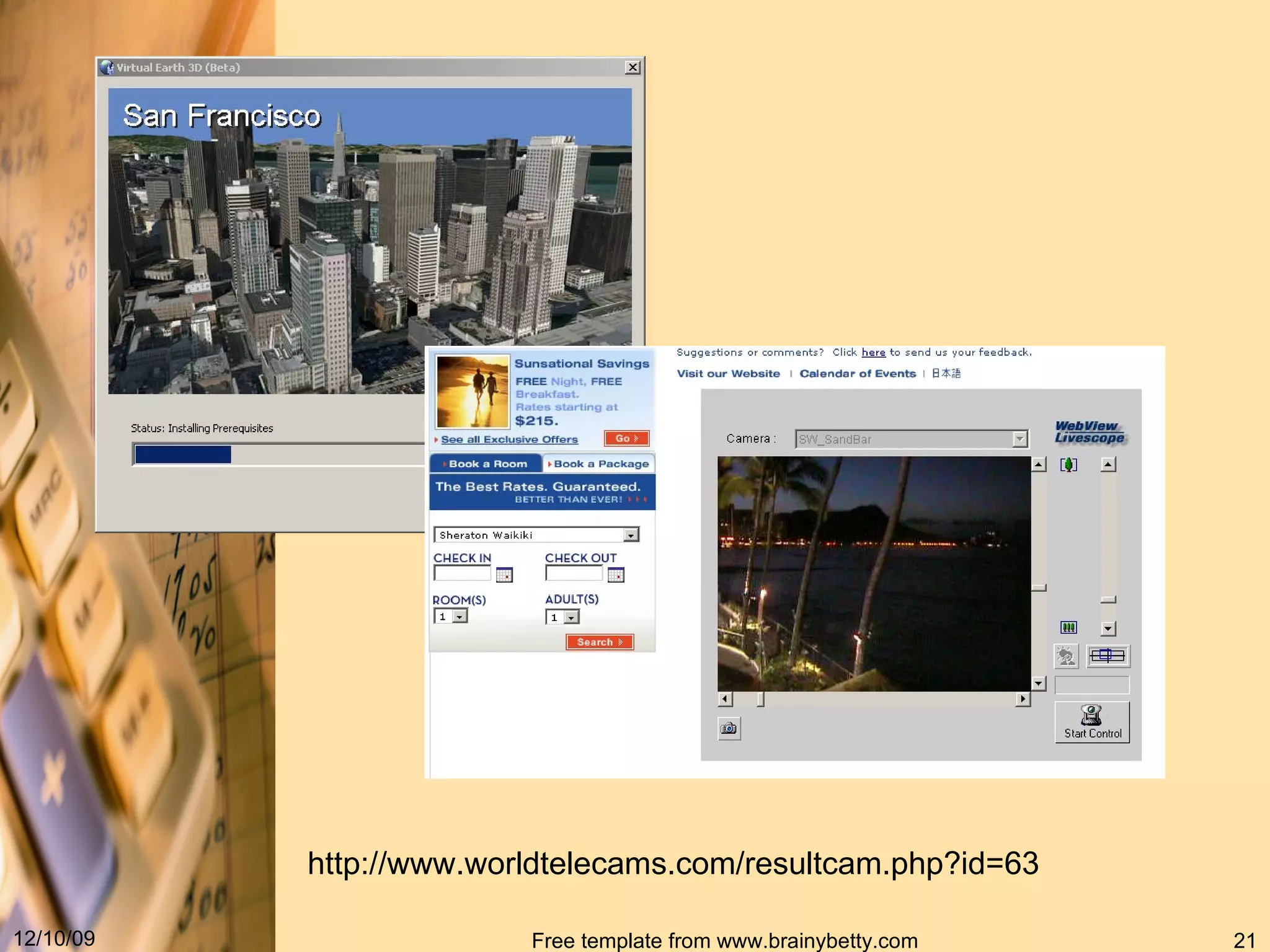The image size is (1270, 952).
Task: Open the panorama crosshair view button
Action: coord(1108,656)
